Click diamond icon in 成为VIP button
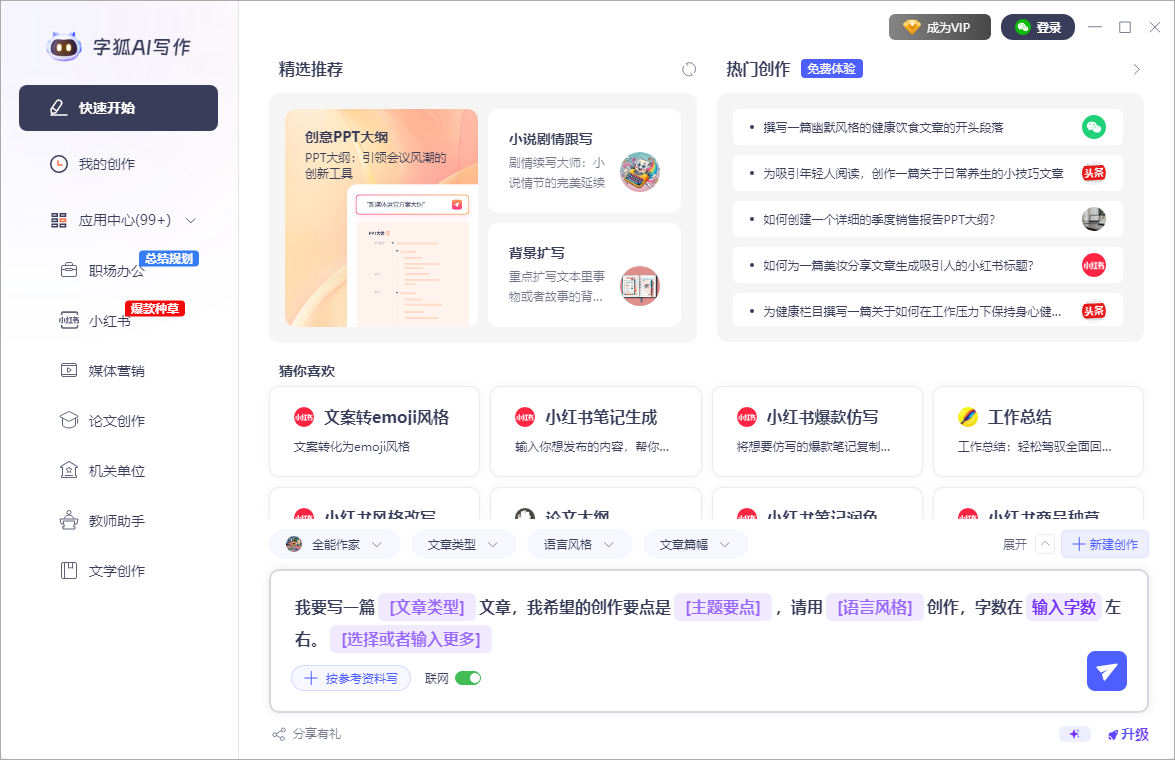This screenshot has height=760, width=1175. tap(911, 27)
